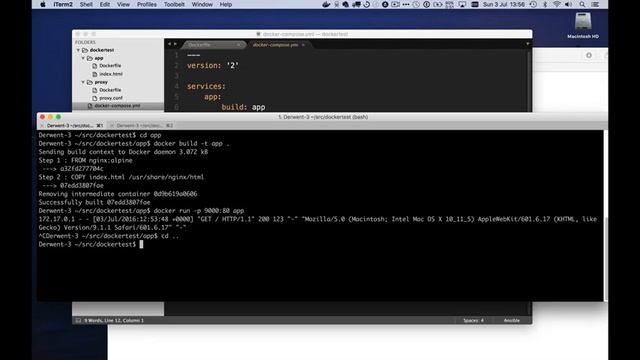Open the Profiles menu

(x=147, y=4)
